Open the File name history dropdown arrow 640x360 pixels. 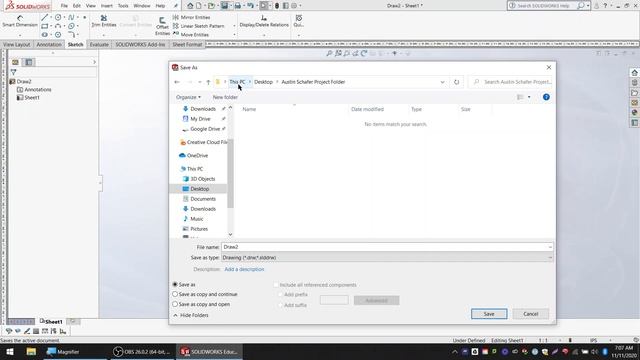click(x=550, y=247)
